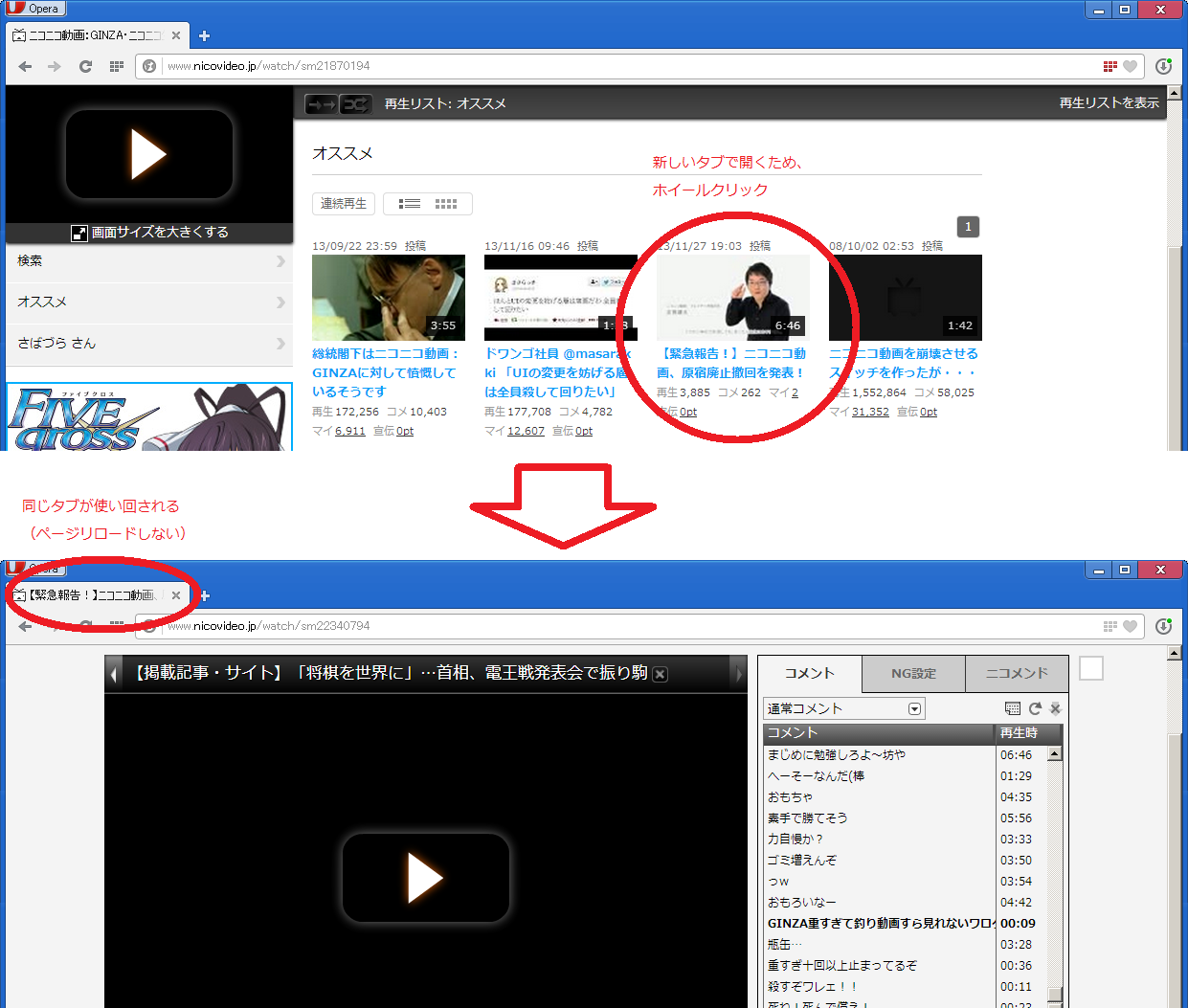Toggle continuous playback arrows icon in playlist bar
1188x1008 pixels.
322,103
